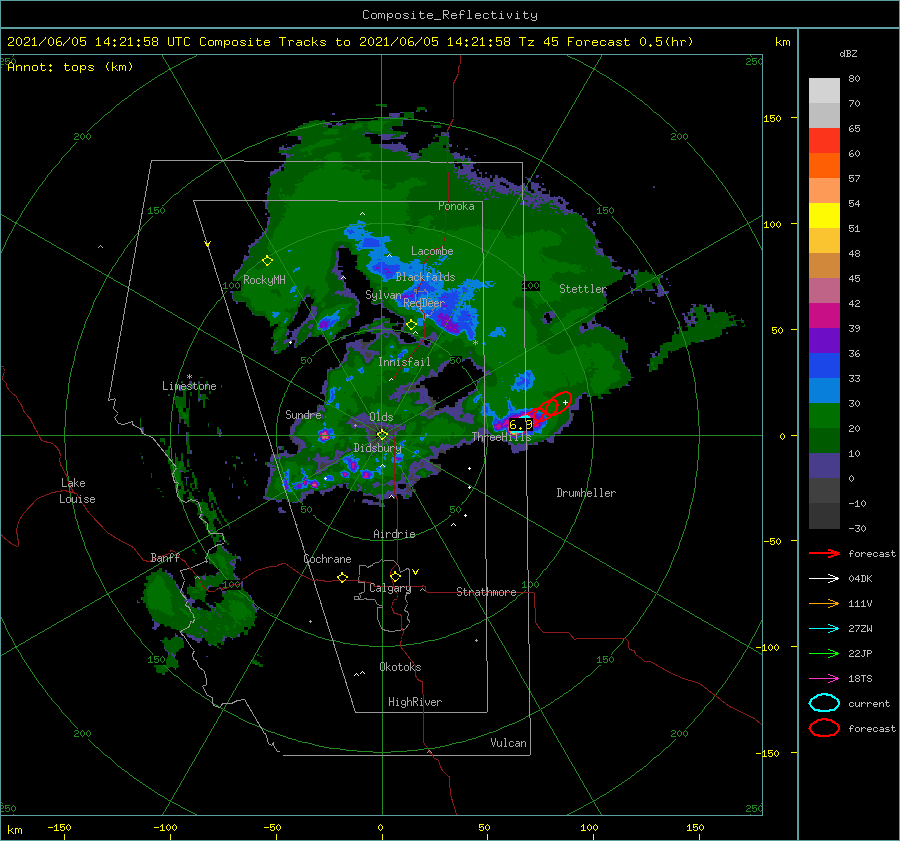Click the storm top label 6.3
900x841 pixels.
[x=521, y=425]
